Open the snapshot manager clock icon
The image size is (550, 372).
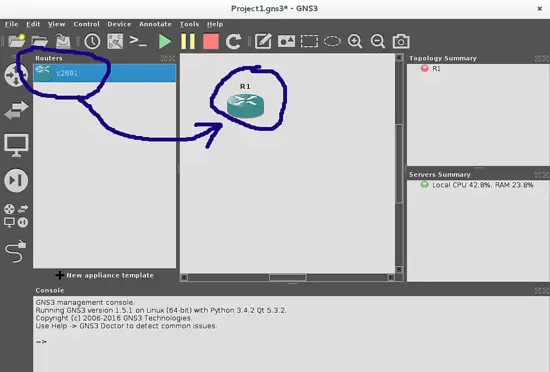(x=92, y=41)
